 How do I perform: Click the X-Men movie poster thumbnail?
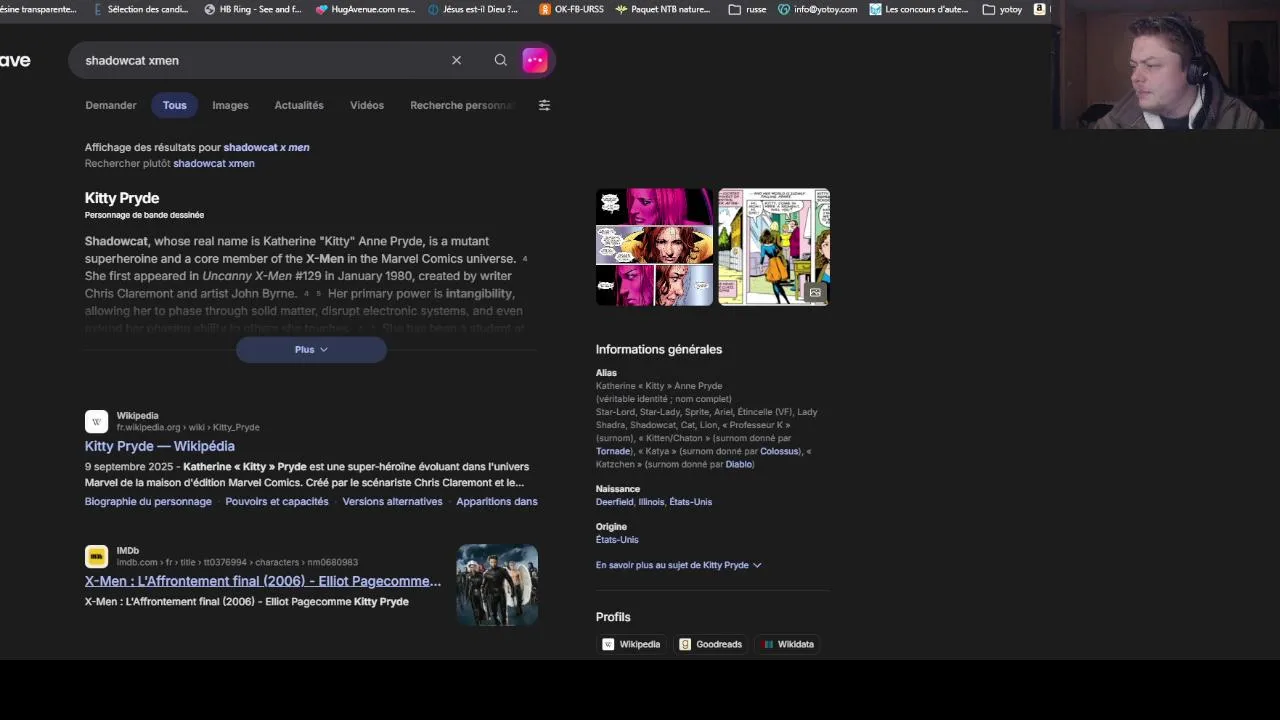[497, 585]
